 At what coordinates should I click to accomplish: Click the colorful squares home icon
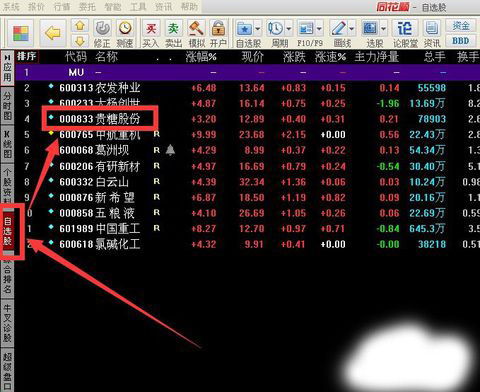pos(21,33)
